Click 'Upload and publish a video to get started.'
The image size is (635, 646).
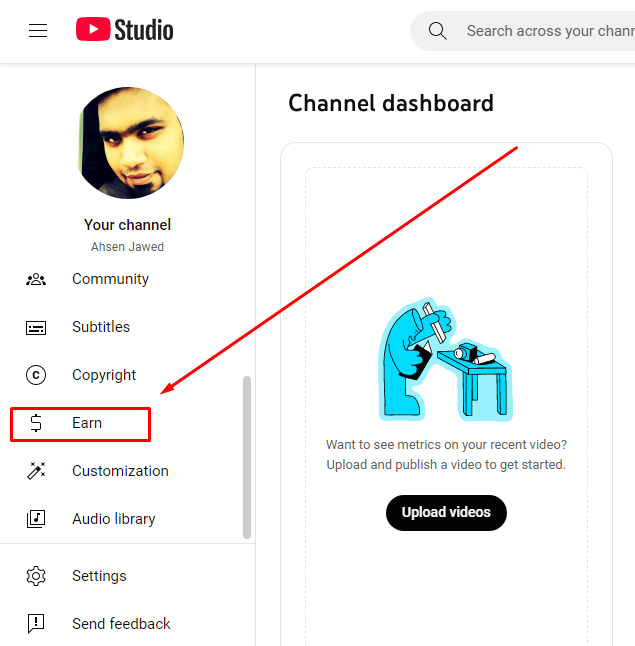pyautogui.click(x=446, y=465)
